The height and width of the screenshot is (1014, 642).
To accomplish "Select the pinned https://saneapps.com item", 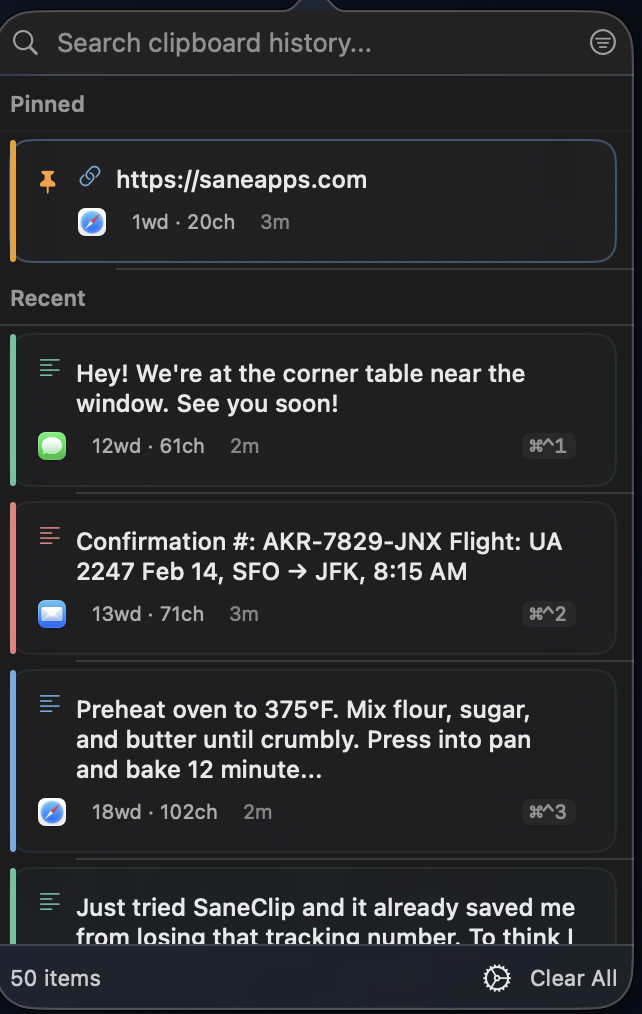I will [x=314, y=201].
